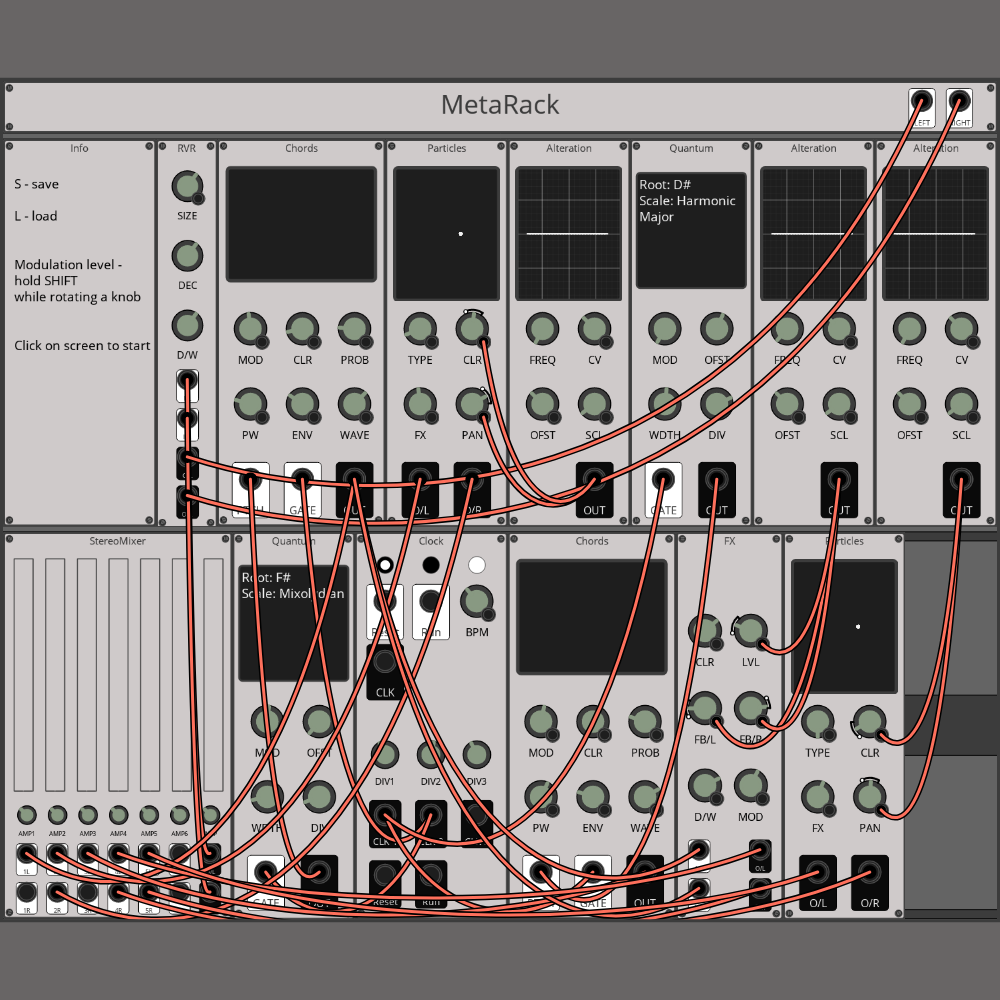
Task: Click the AMP3 knob on StereoMixer
Action: (x=87, y=815)
